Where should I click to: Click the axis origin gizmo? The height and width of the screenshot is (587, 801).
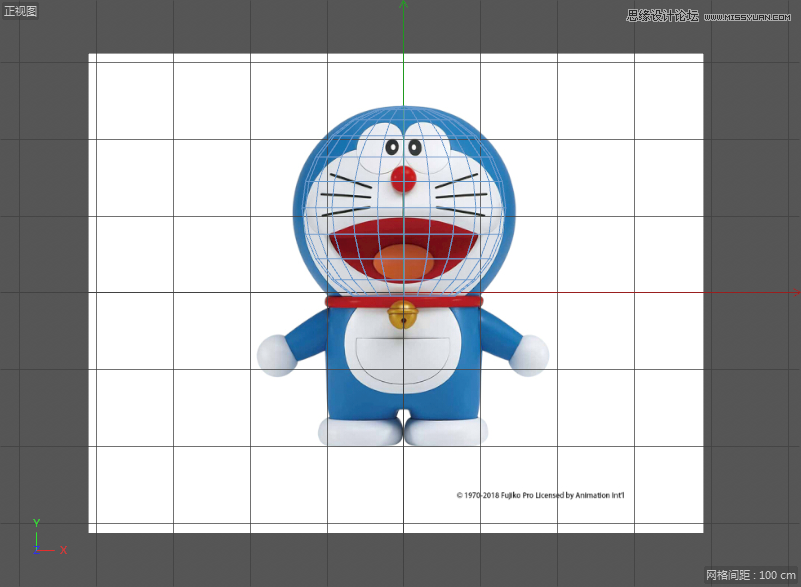(38, 548)
